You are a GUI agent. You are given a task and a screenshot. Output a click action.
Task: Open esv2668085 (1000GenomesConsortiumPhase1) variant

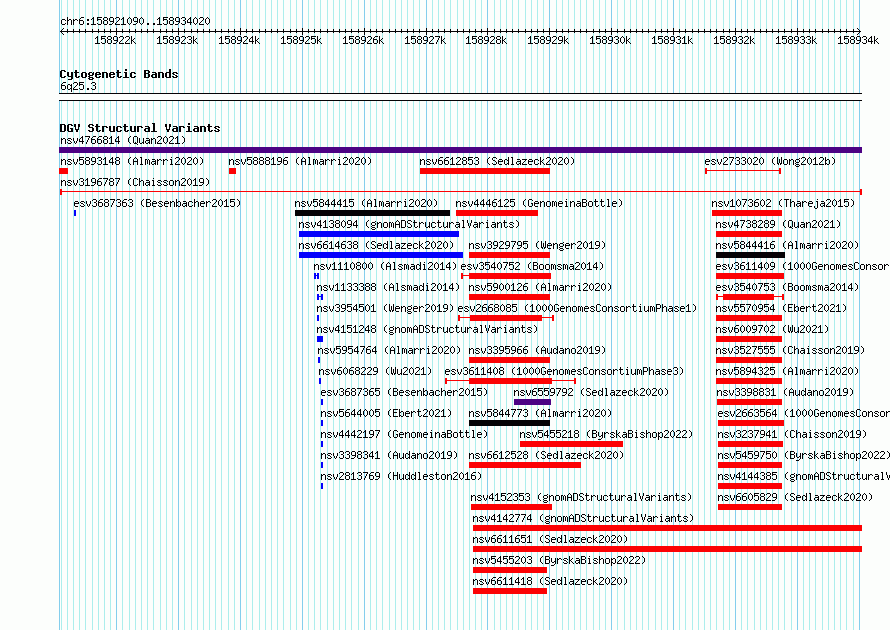577,308
